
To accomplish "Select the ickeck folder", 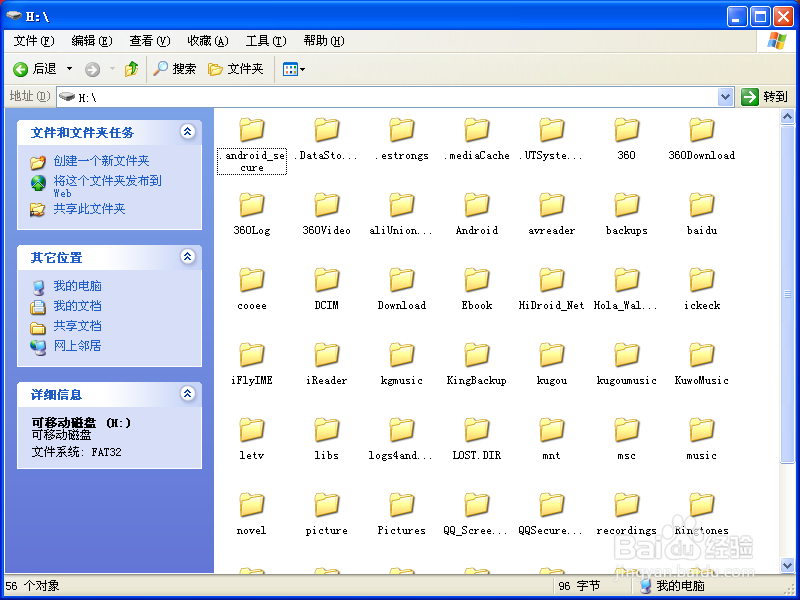I will [702, 289].
